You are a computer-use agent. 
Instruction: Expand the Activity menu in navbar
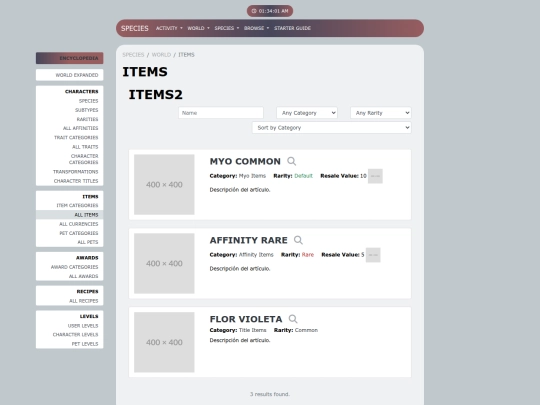169,28
